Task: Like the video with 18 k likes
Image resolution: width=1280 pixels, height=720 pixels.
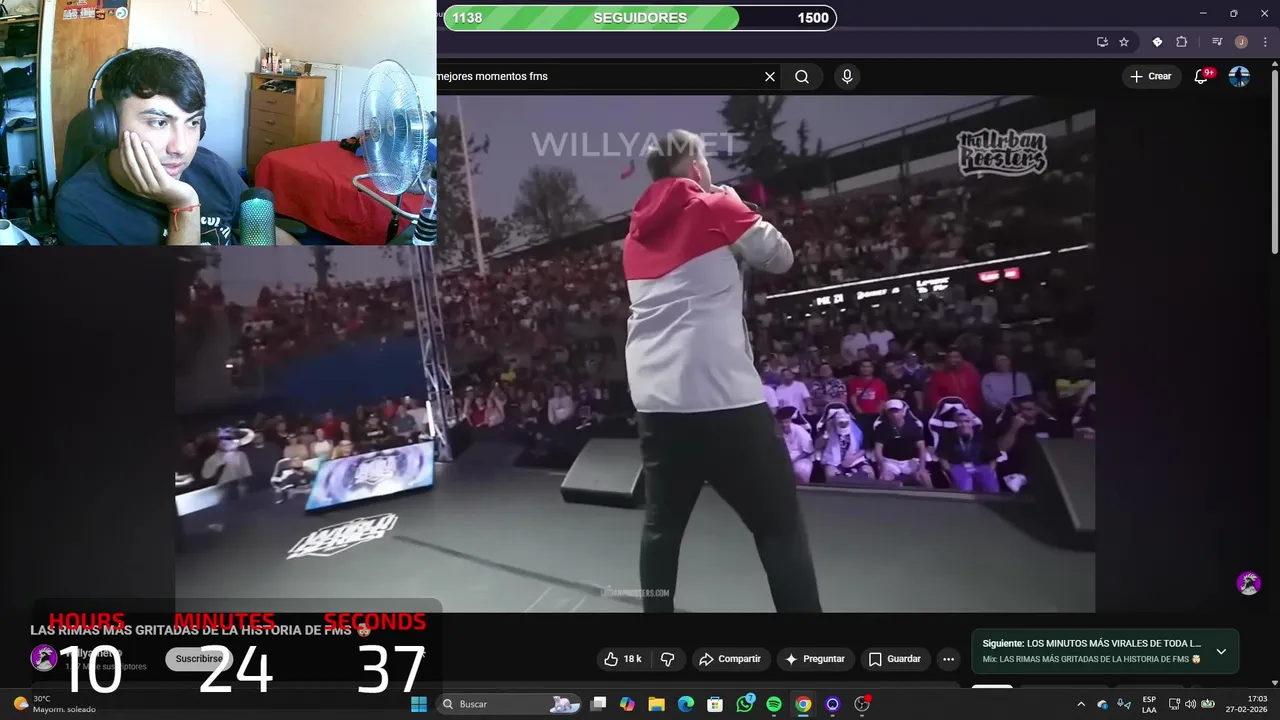Action: point(621,659)
